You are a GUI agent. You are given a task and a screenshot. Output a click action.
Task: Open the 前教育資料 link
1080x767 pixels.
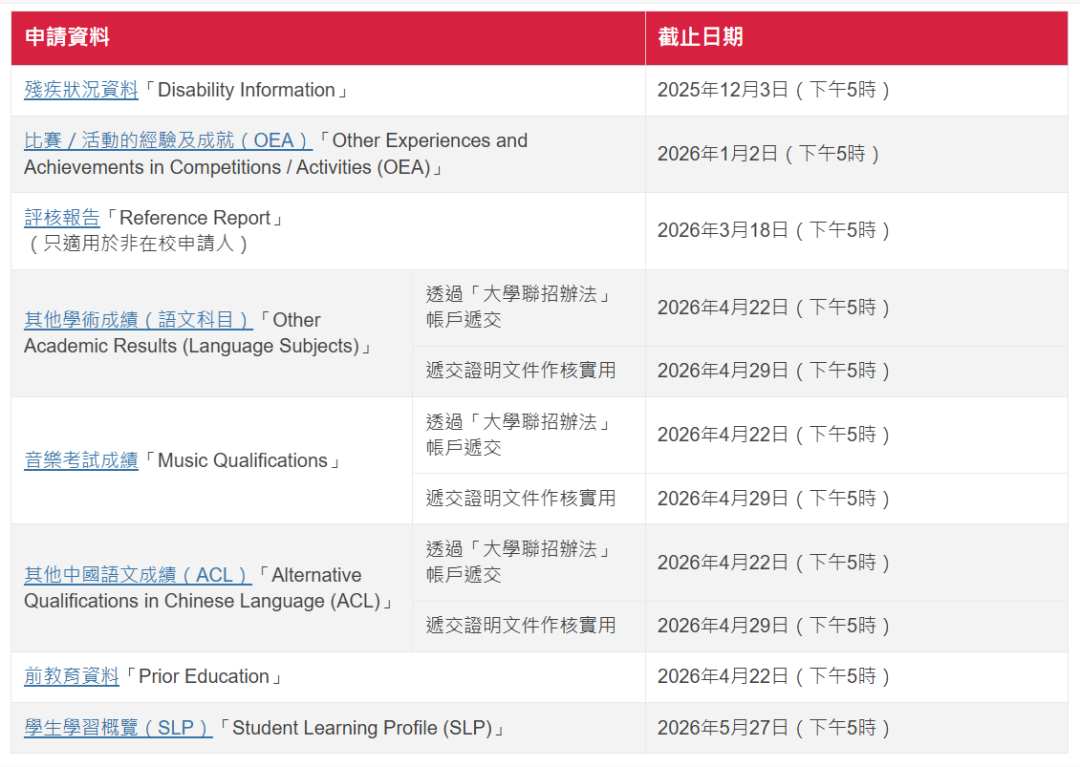tap(72, 676)
